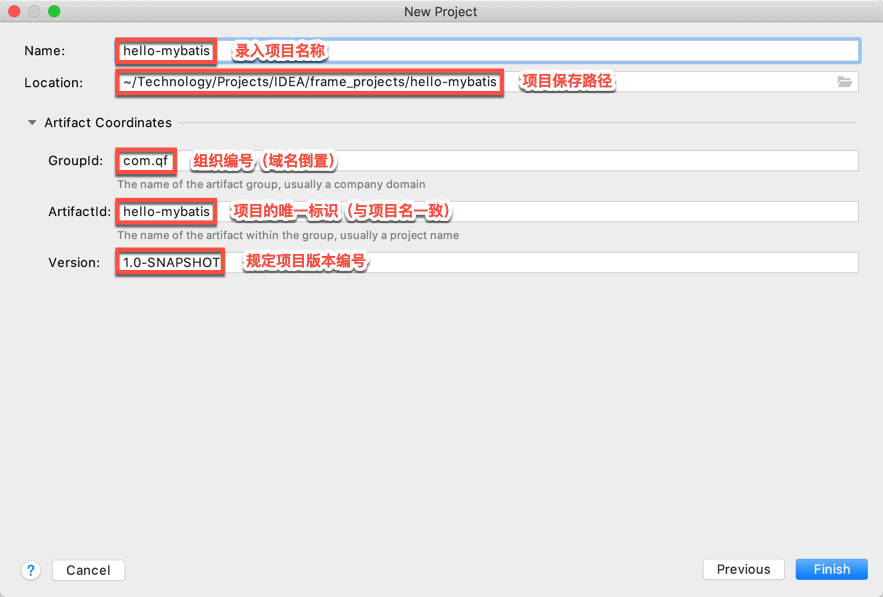
Task: Go back with the Previous button
Action: click(x=743, y=569)
